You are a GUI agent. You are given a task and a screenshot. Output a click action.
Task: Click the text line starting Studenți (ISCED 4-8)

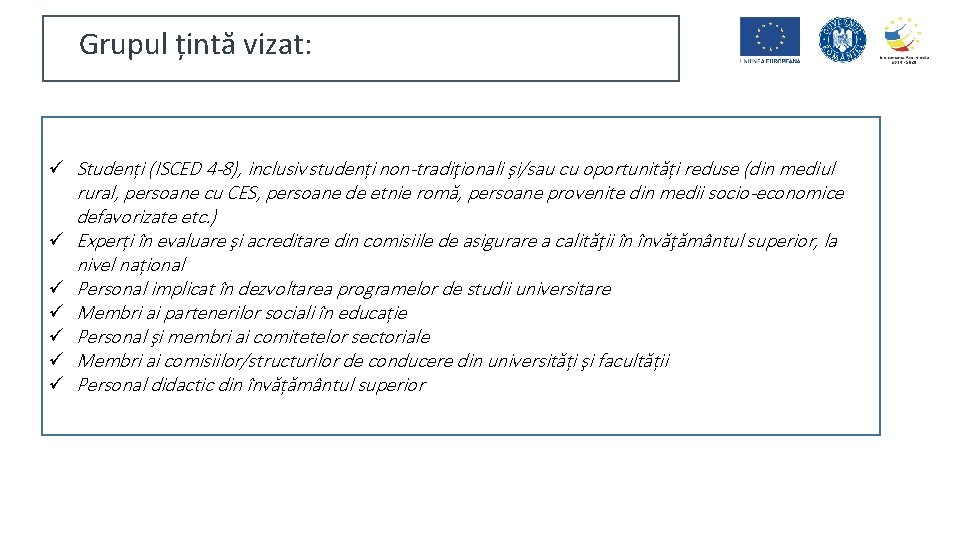coord(455,169)
